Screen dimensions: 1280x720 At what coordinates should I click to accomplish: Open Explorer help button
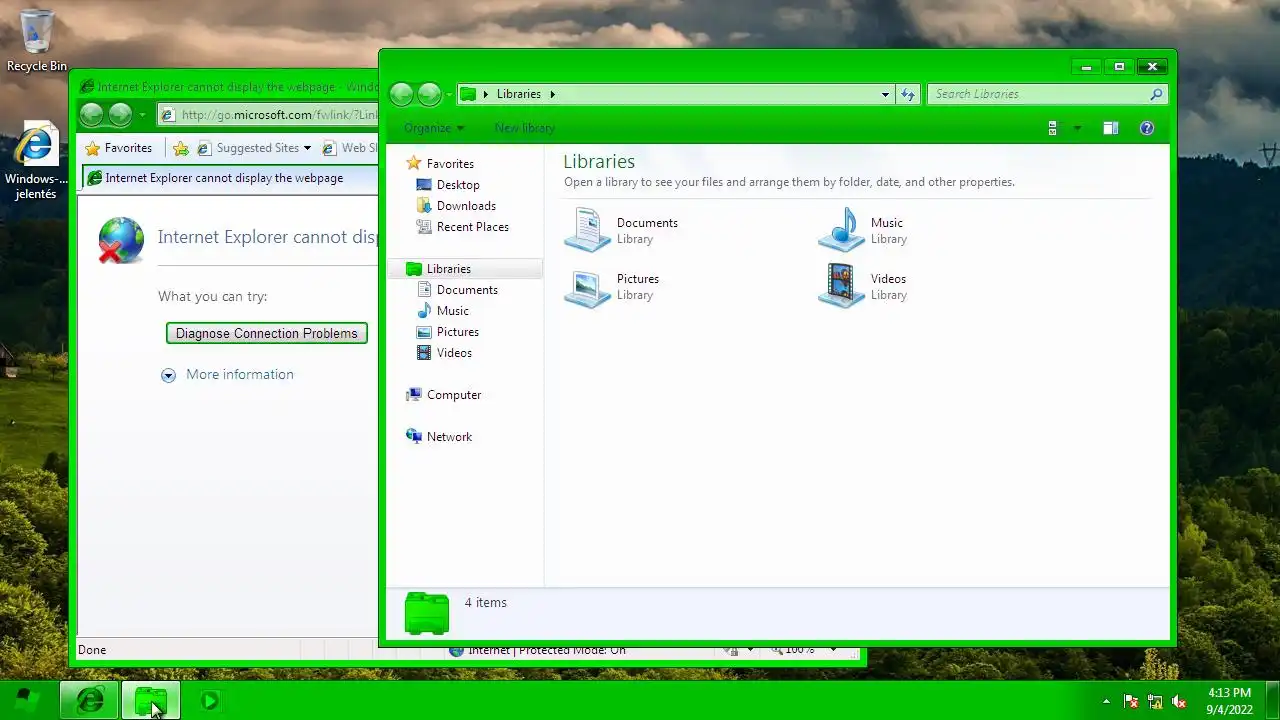click(1147, 128)
